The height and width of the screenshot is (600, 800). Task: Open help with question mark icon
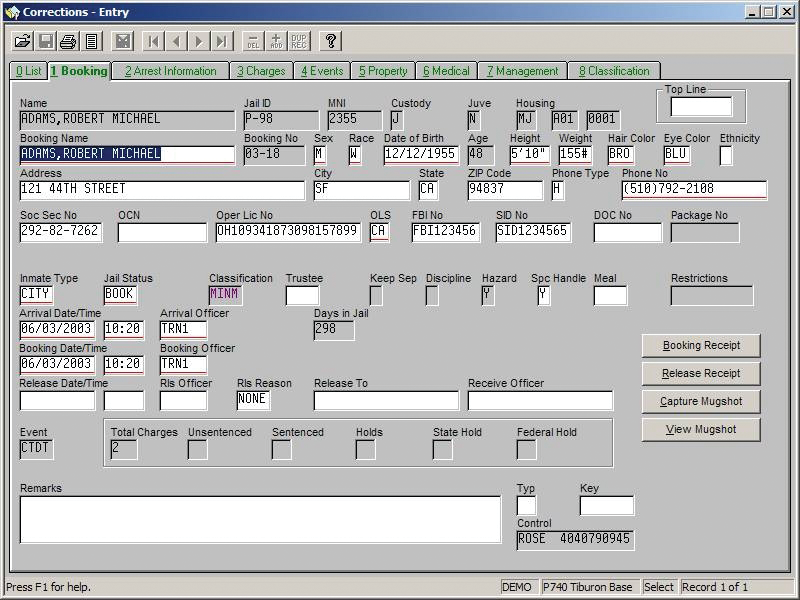click(330, 41)
